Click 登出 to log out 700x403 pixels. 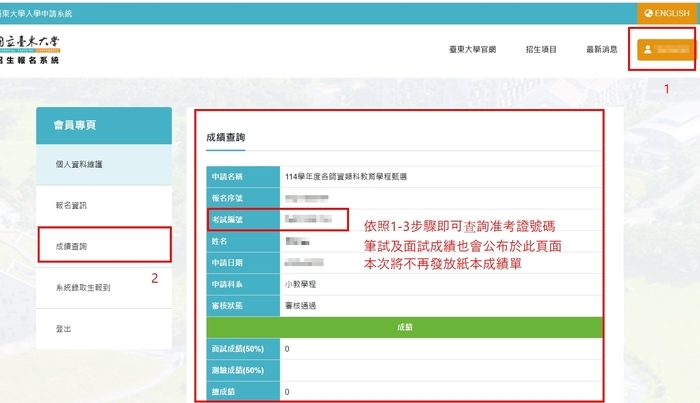64,329
